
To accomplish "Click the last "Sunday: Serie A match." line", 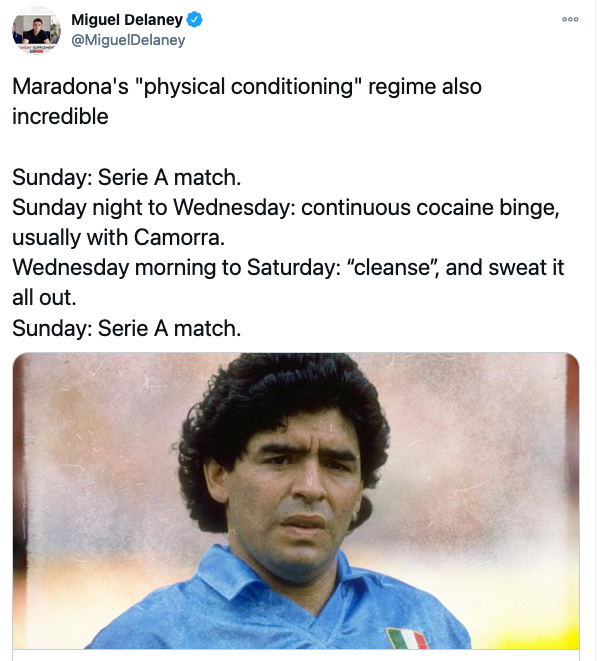I will (126, 328).
